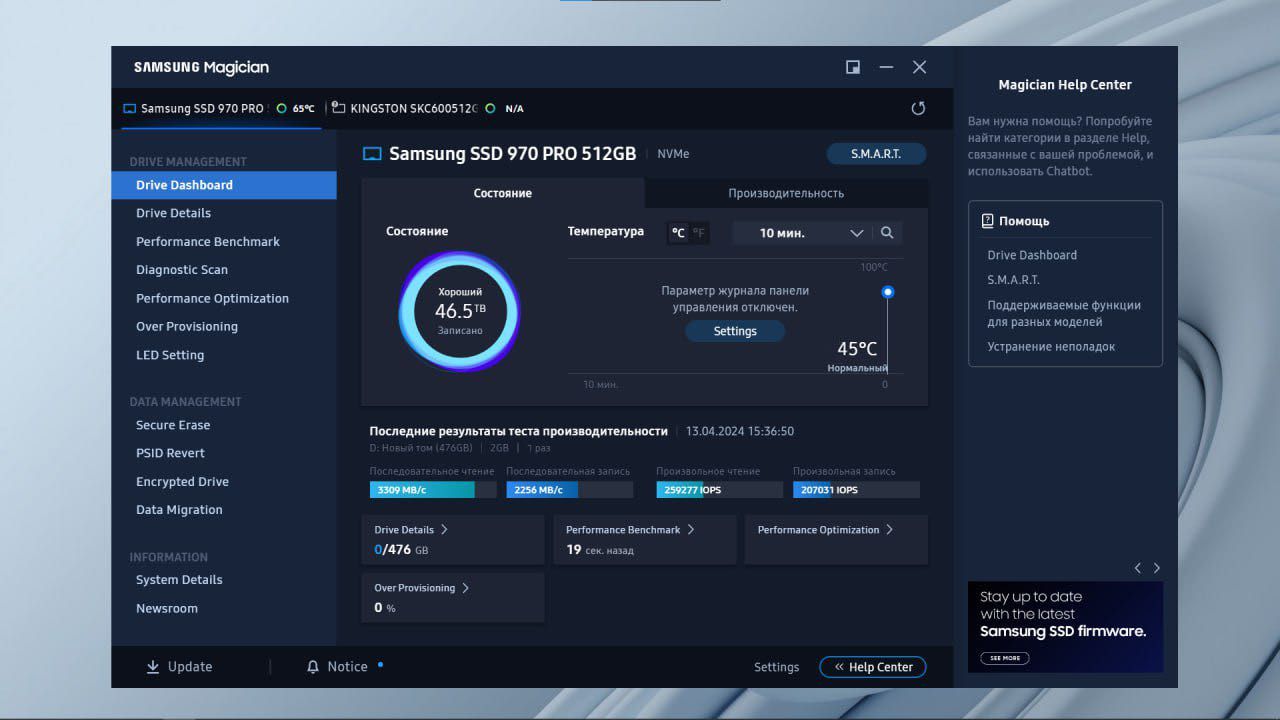Open Drive Dashboard in sidebar
1280x720 pixels.
click(224, 185)
